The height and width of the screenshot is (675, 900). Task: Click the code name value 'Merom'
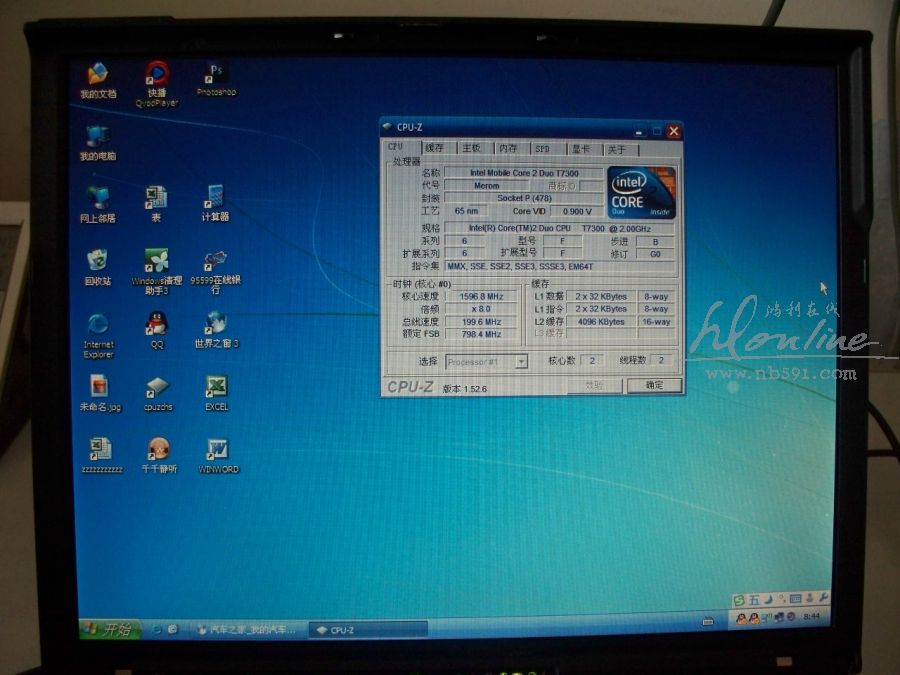click(486, 185)
